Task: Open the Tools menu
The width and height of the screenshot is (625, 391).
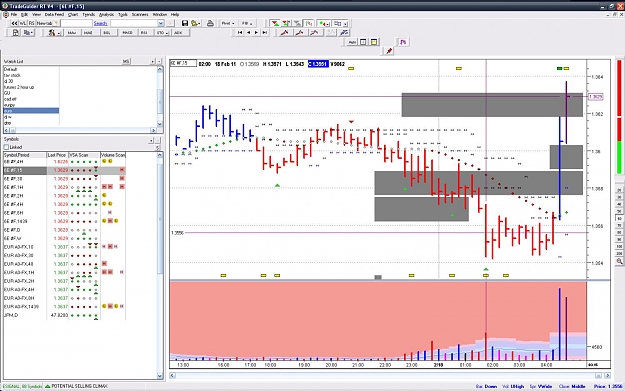Action: tap(123, 14)
